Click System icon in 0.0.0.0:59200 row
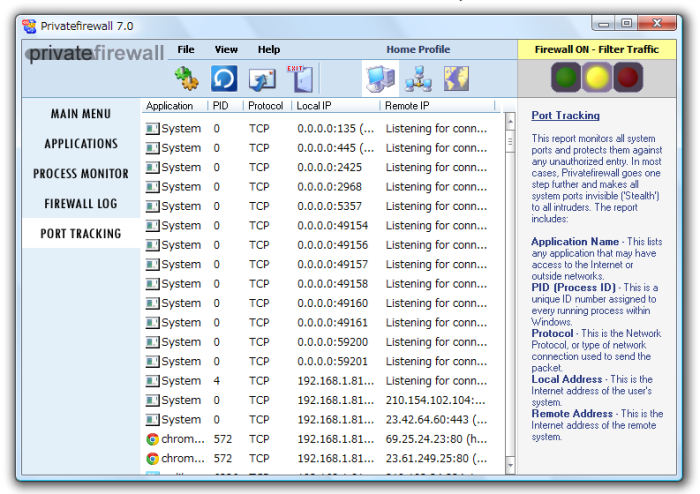This screenshot has height=494, width=700. click(152, 342)
